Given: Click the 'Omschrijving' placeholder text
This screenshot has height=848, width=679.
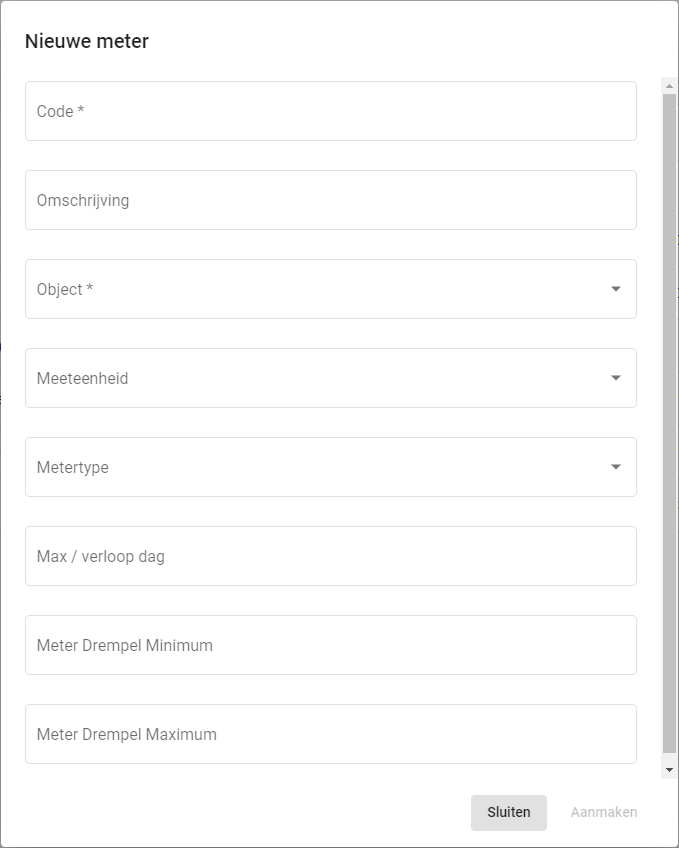Looking at the screenshot, I should [83, 200].
